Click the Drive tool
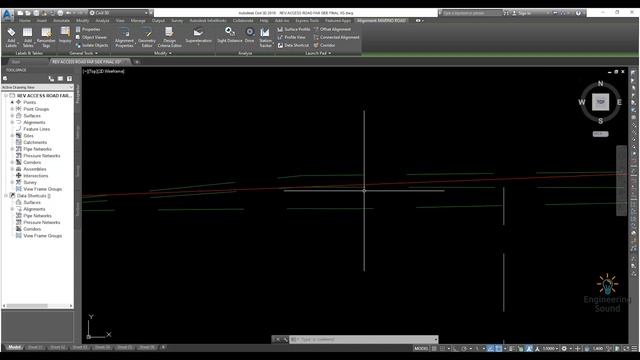This screenshot has height=360, width=640. (249, 35)
